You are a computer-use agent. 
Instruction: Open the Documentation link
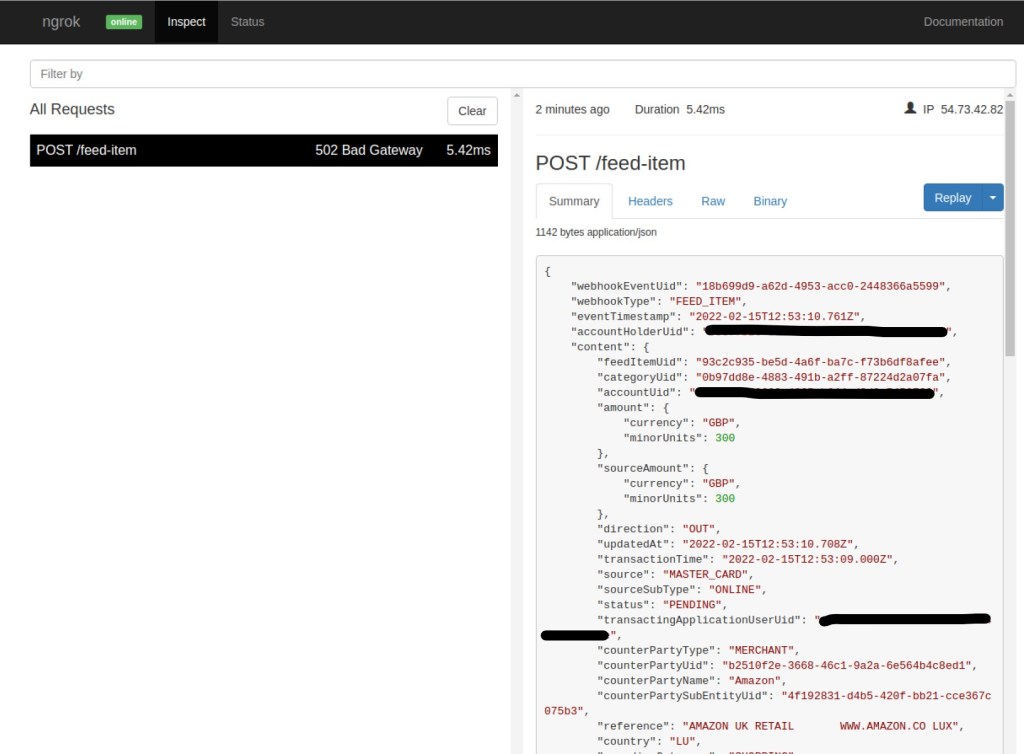point(963,22)
